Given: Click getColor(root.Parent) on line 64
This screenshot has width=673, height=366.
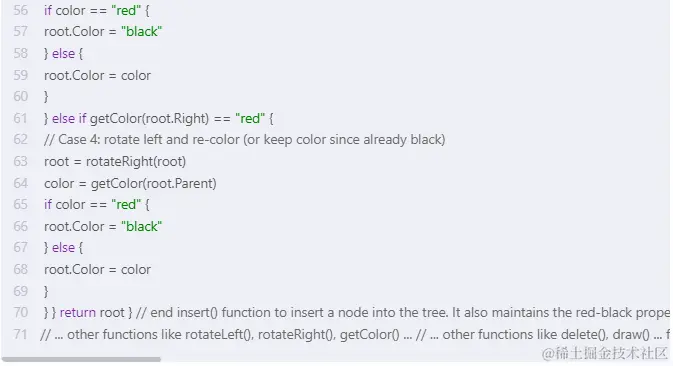Looking at the screenshot, I should (154, 183).
